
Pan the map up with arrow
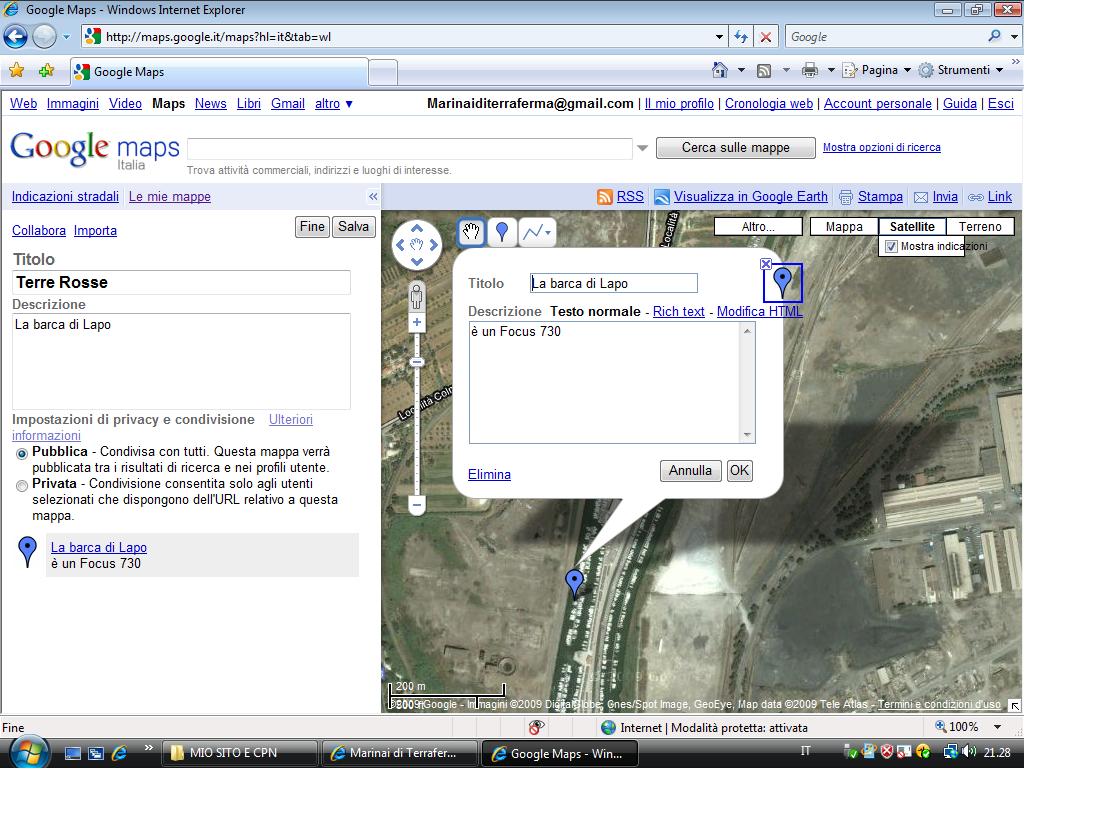pos(417,228)
